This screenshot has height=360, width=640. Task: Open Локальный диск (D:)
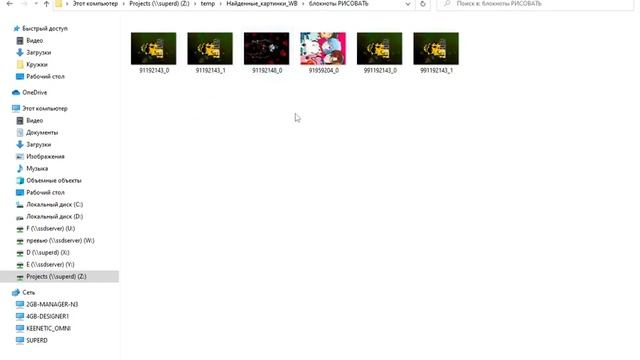[x=54, y=217]
